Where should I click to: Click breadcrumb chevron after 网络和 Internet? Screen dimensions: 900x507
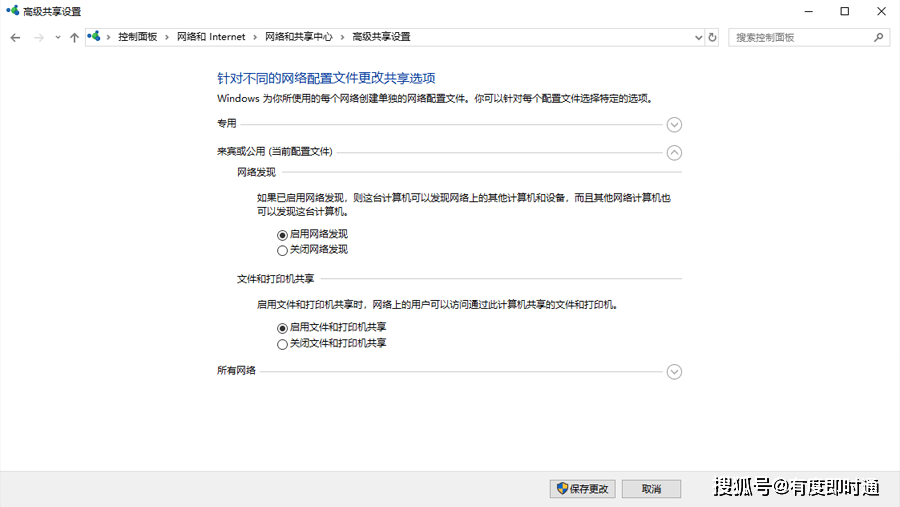255,37
